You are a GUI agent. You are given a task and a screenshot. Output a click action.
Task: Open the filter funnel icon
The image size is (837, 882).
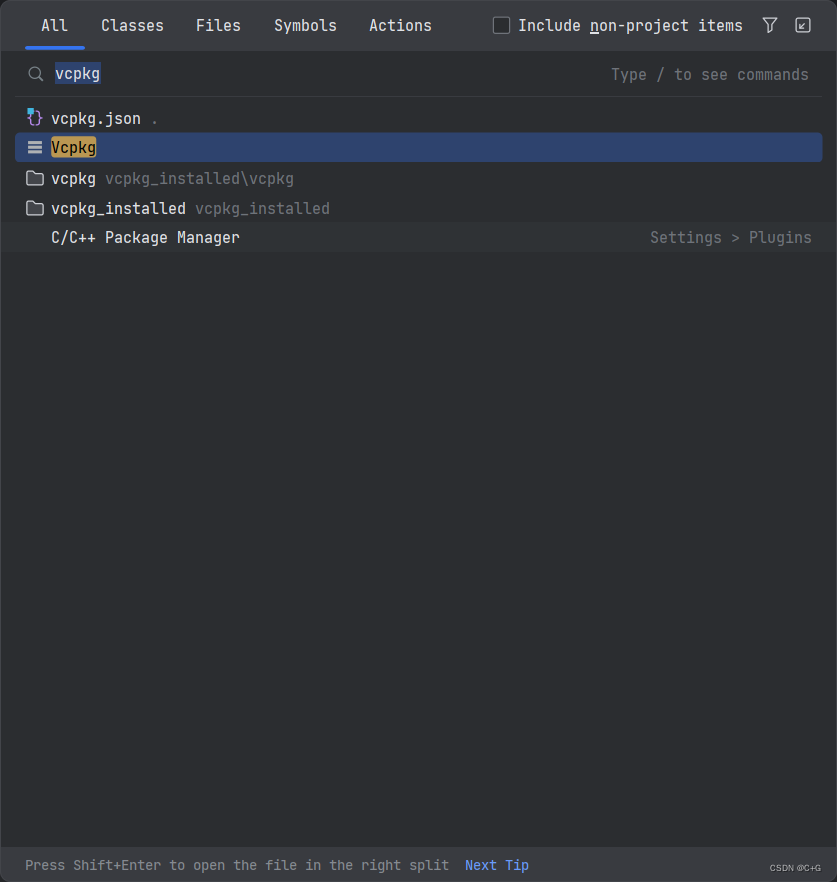770,25
